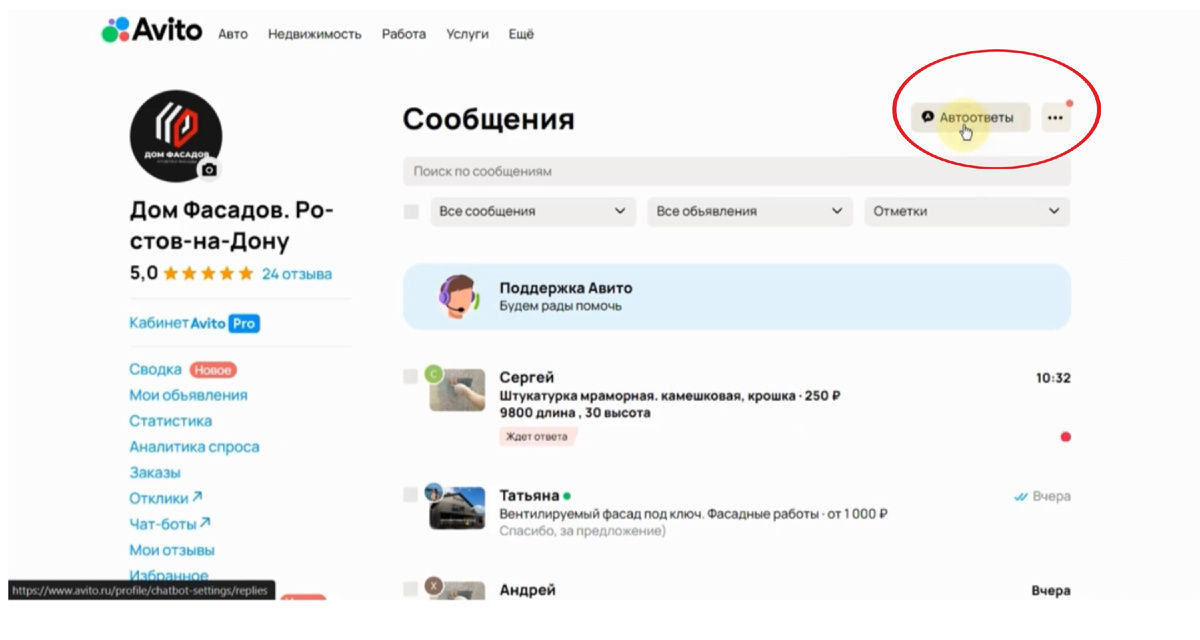Select the checkbox for Сергей's message
Image resolution: width=1200 pixels, height=640 pixels.
[x=410, y=377]
